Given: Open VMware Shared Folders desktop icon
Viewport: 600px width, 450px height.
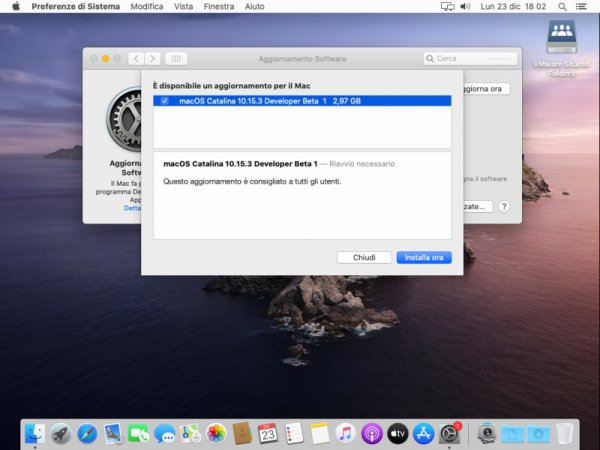Looking at the screenshot, I should [561, 48].
